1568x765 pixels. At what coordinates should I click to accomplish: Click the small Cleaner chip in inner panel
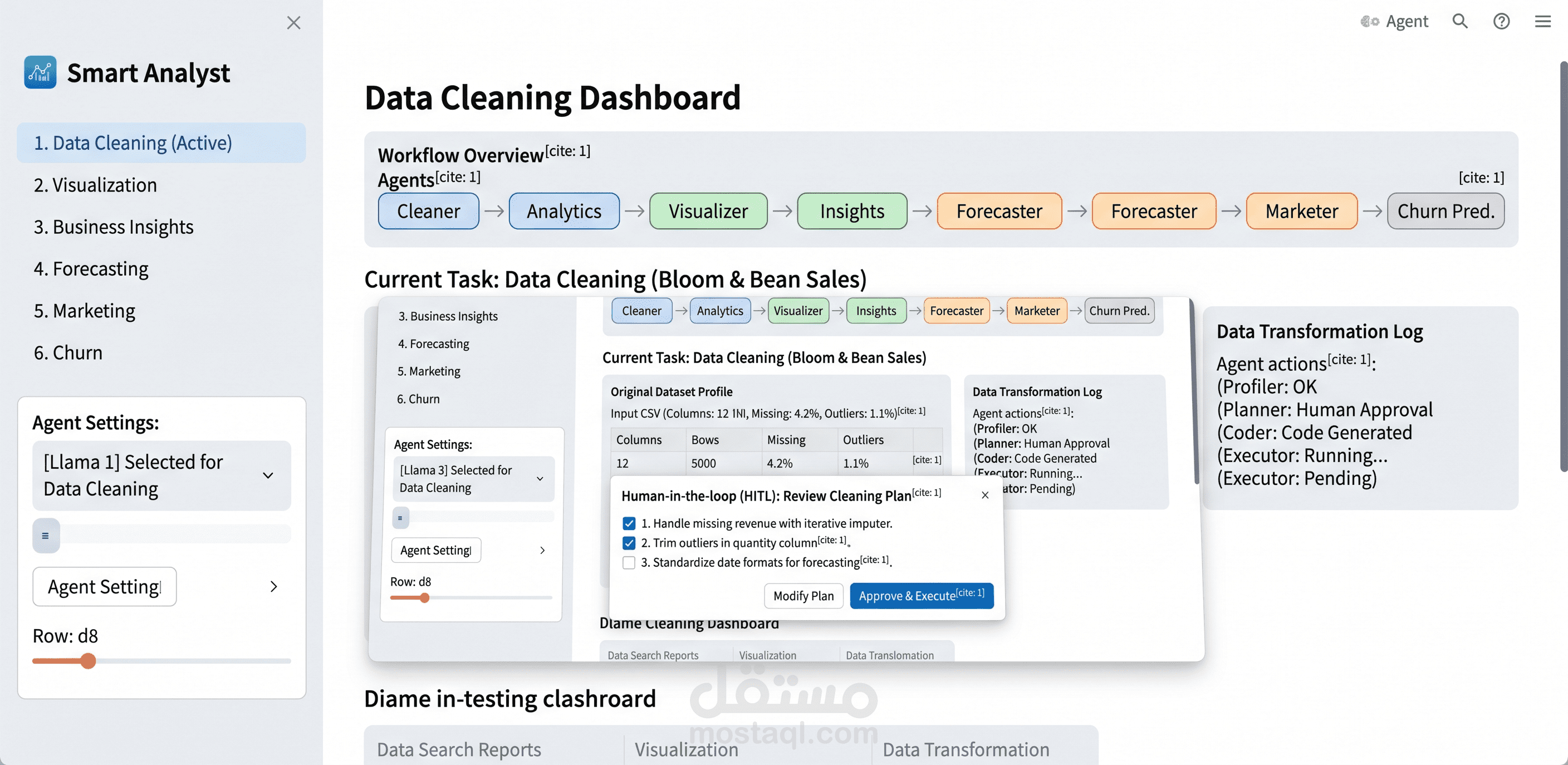[x=641, y=310]
